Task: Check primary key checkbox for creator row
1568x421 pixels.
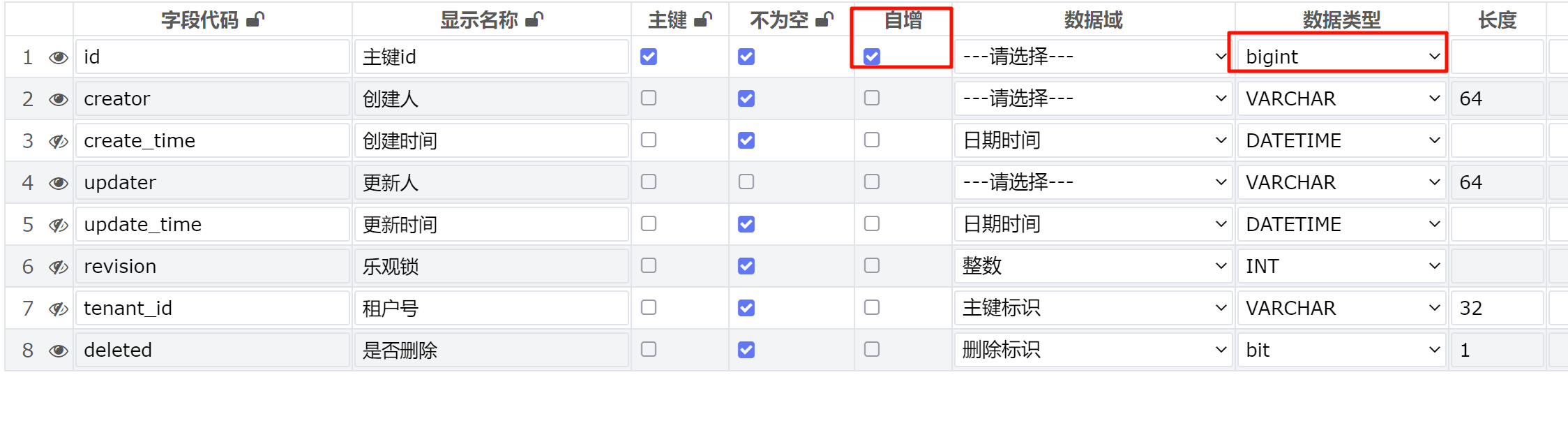Action: point(649,98)
